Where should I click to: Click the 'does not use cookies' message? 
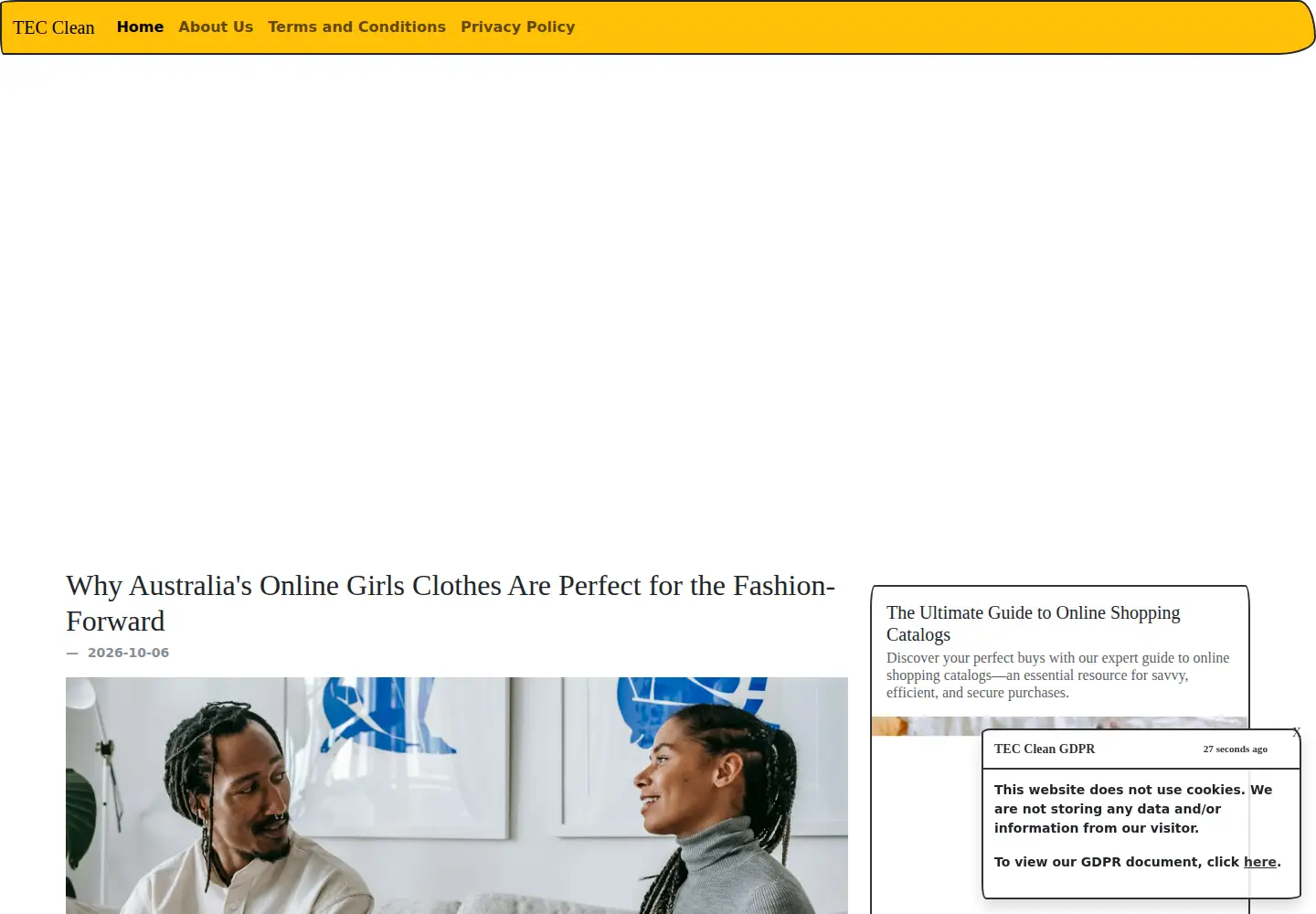[x=1133, y=809]
